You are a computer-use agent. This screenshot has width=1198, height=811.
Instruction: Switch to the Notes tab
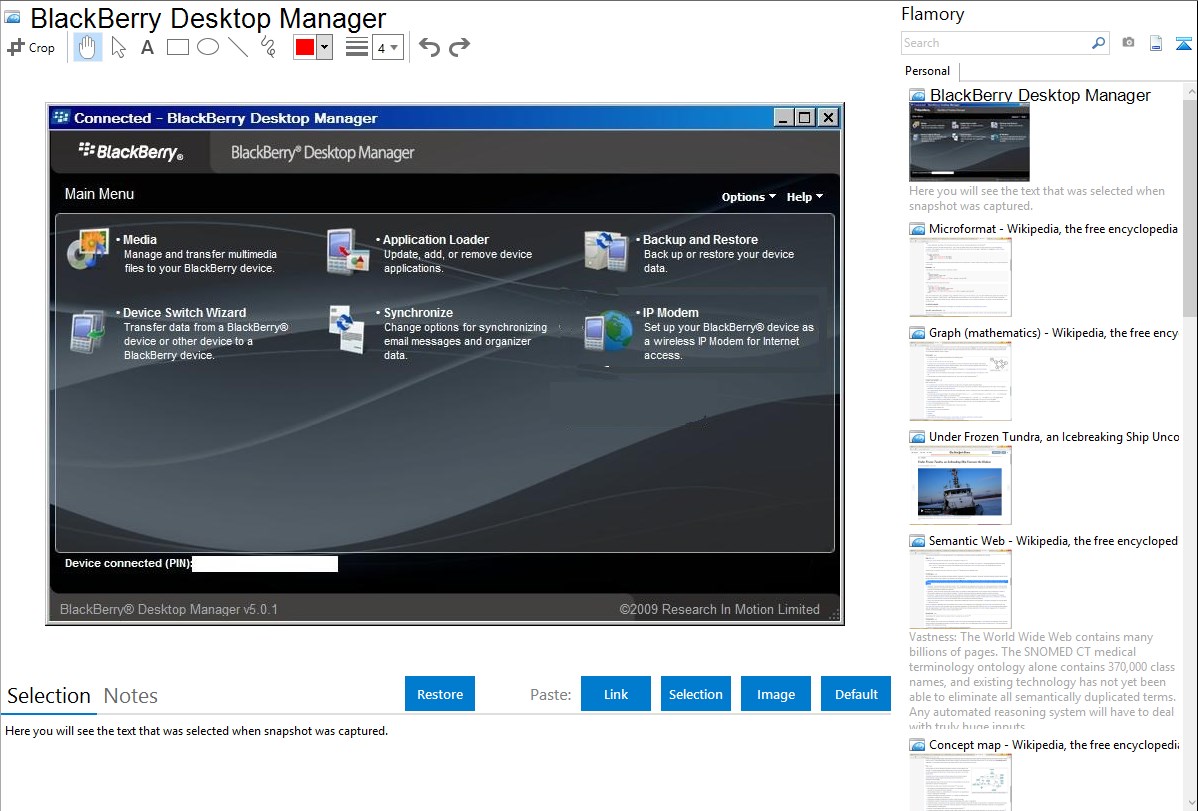point(131,696)
